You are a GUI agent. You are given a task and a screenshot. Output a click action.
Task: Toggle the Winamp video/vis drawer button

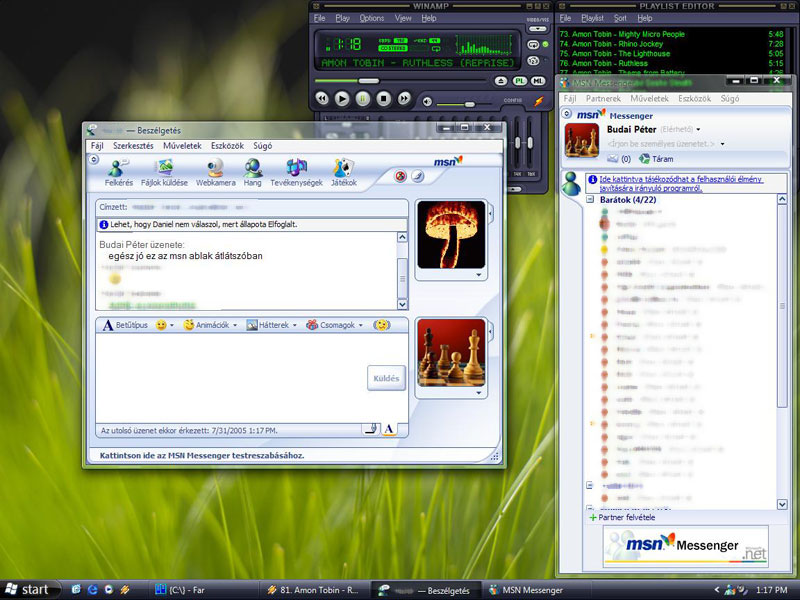[x=537, y=29]
